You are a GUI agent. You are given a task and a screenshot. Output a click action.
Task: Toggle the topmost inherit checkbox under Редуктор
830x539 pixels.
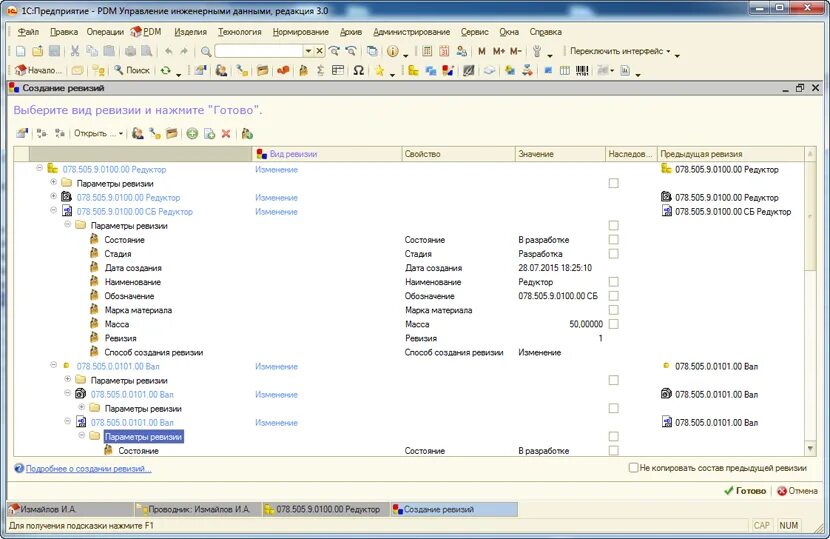[614, 183]
